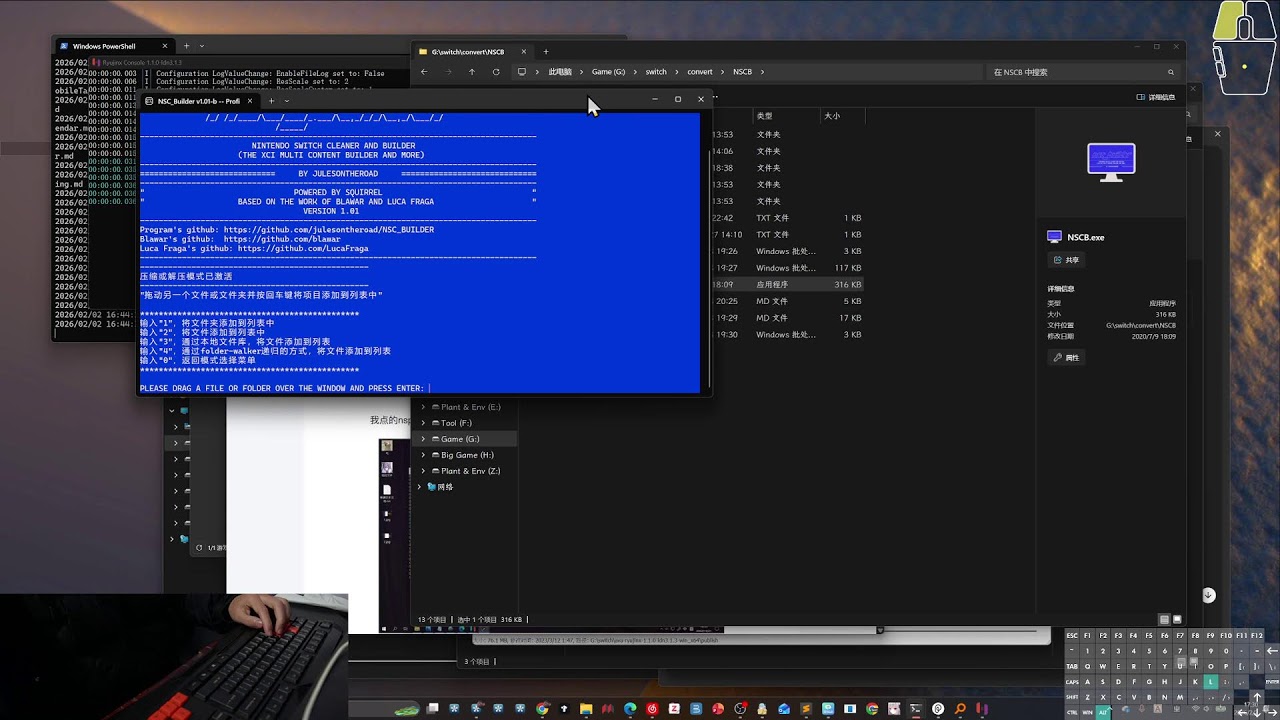The width and height of the screenshot is (1280, 720).
Task: Expand the Game (G:) drive node
Action: point(423,439)
